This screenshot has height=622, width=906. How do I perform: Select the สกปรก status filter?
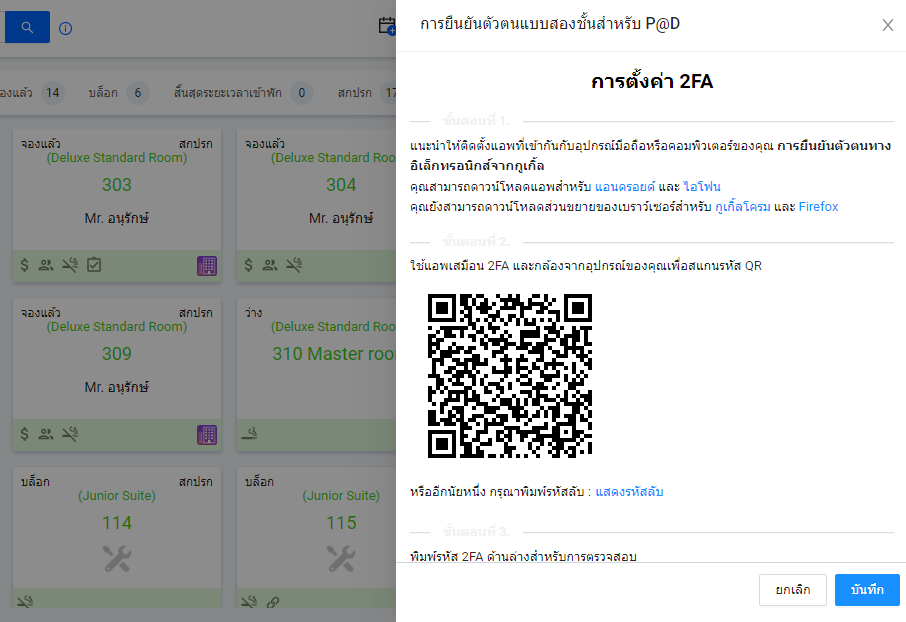click(366, 92)
